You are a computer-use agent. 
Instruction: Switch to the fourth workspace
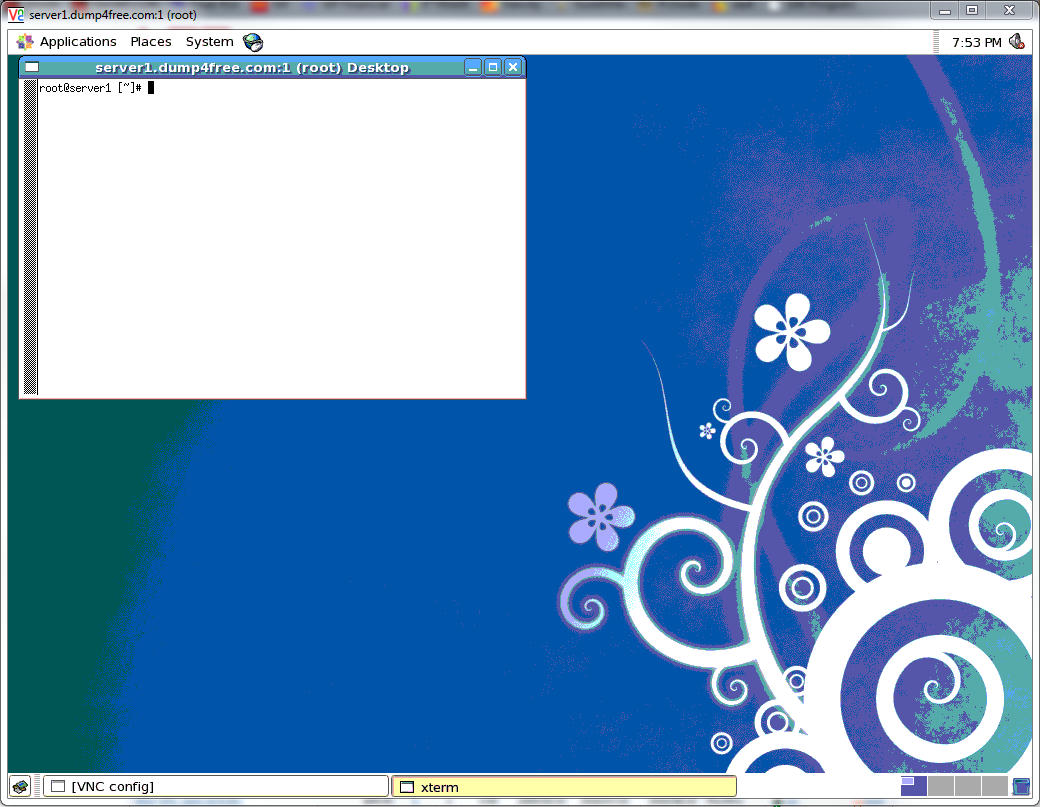995,786
